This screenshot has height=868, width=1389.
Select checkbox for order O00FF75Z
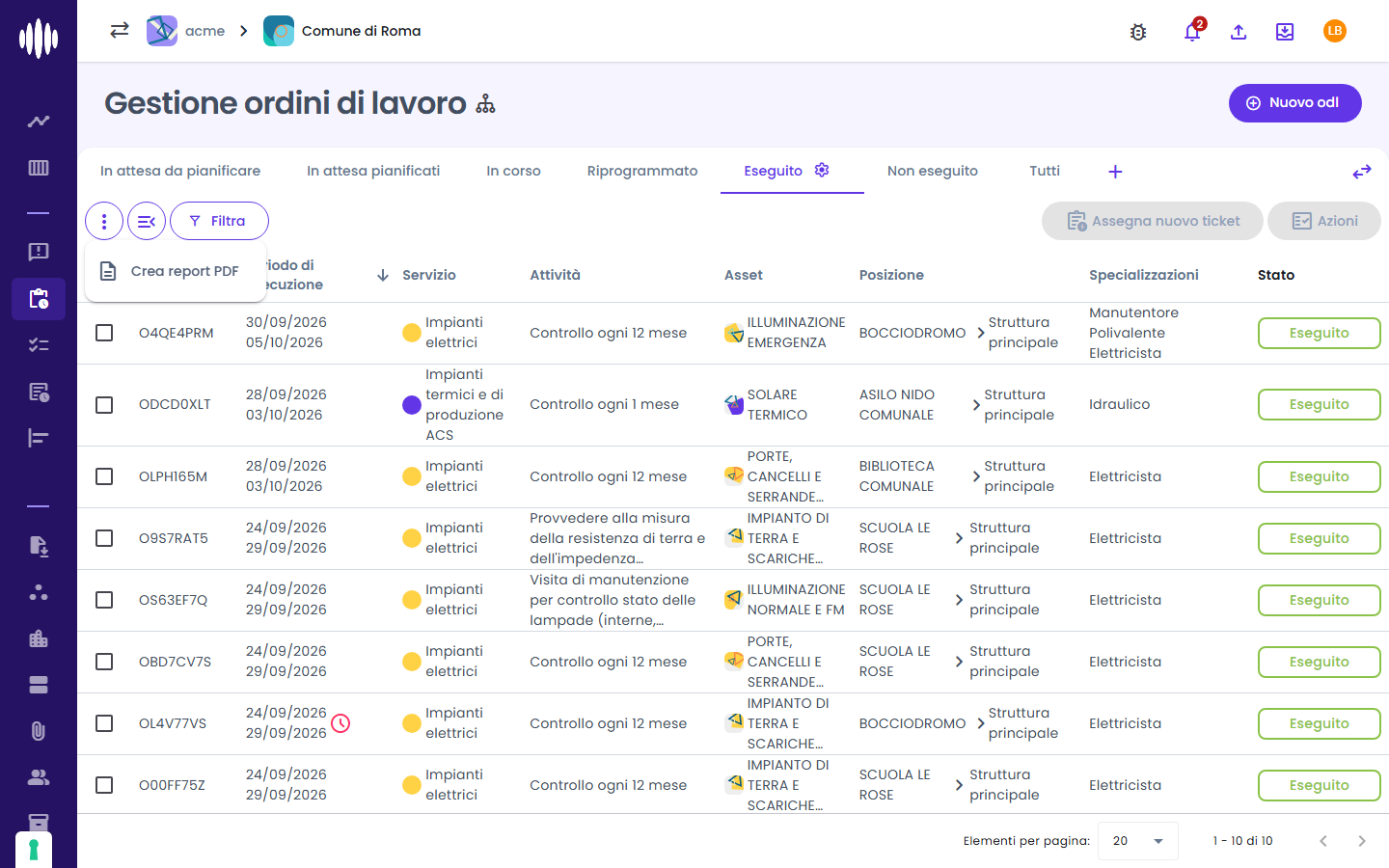tap(104, 785)
